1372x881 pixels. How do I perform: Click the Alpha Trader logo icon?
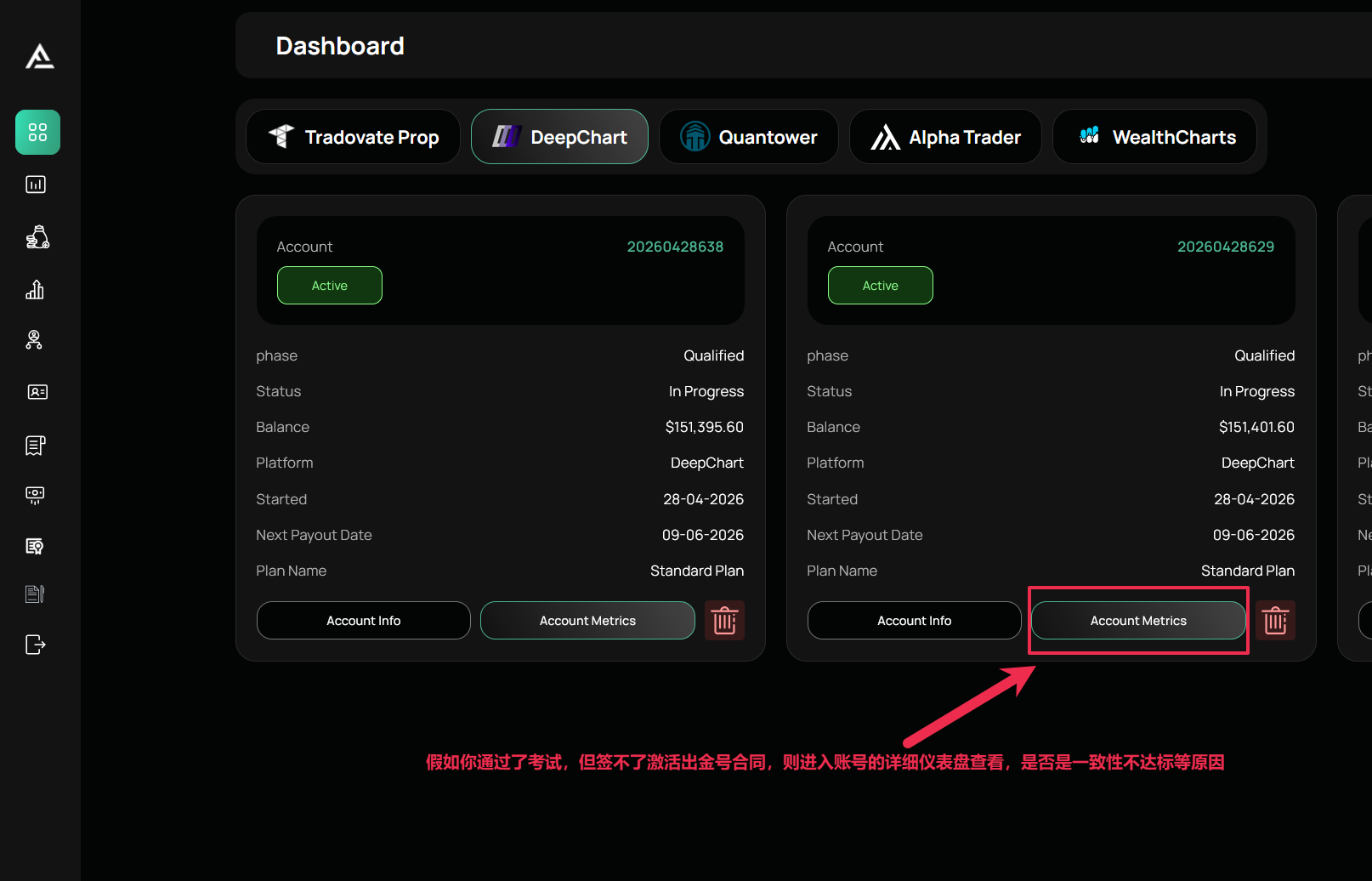pyautogui.click(x=885, y=137)
